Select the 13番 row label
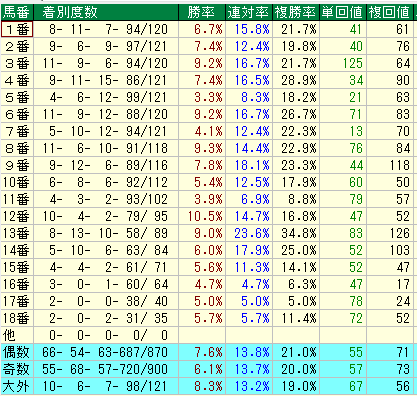Screen dimensions: 417x396 coord(17,233)
